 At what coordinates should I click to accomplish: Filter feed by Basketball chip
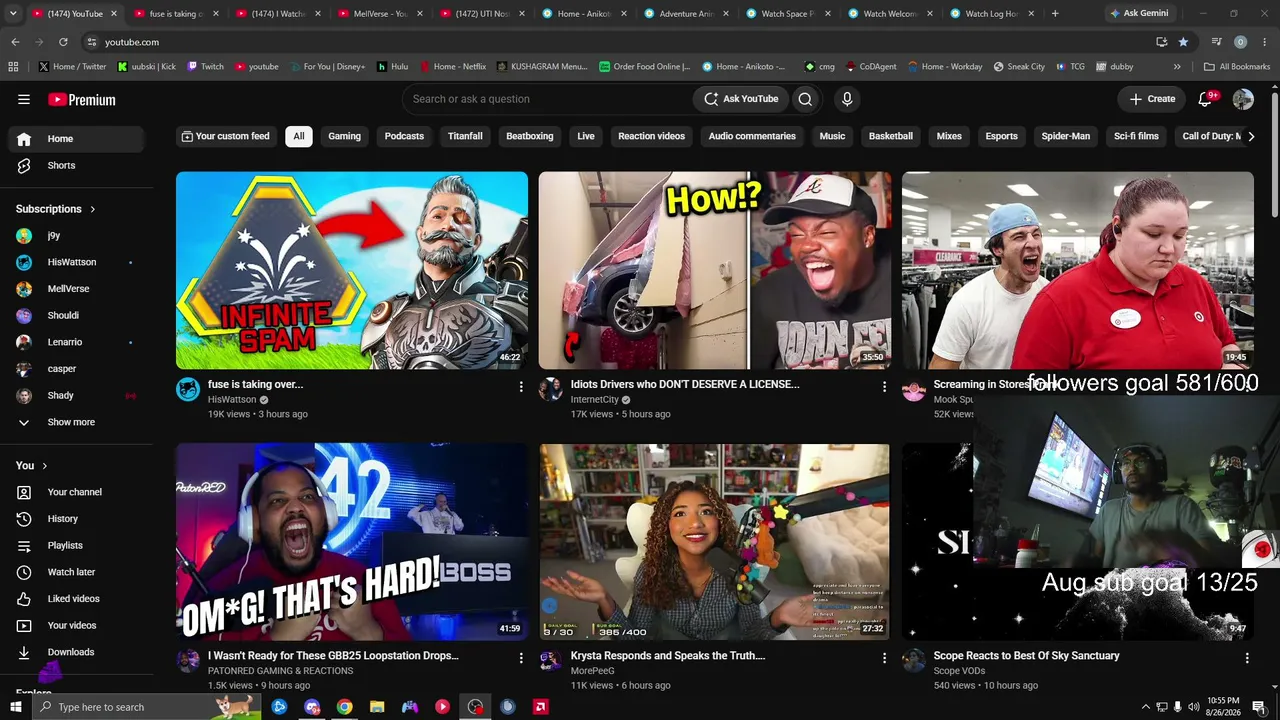tap(891, 136)
